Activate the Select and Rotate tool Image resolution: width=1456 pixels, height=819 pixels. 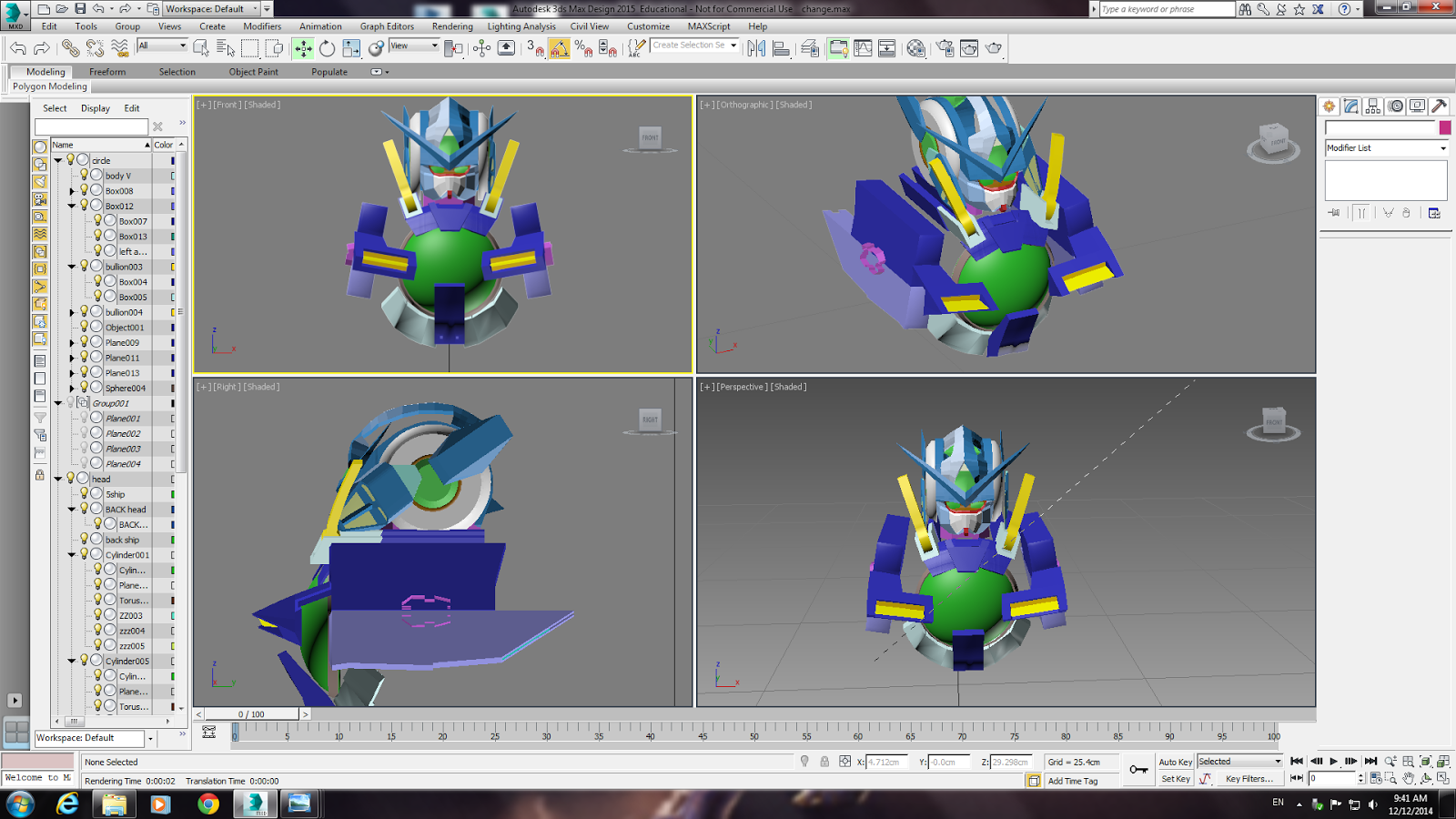tap(327, 48)
